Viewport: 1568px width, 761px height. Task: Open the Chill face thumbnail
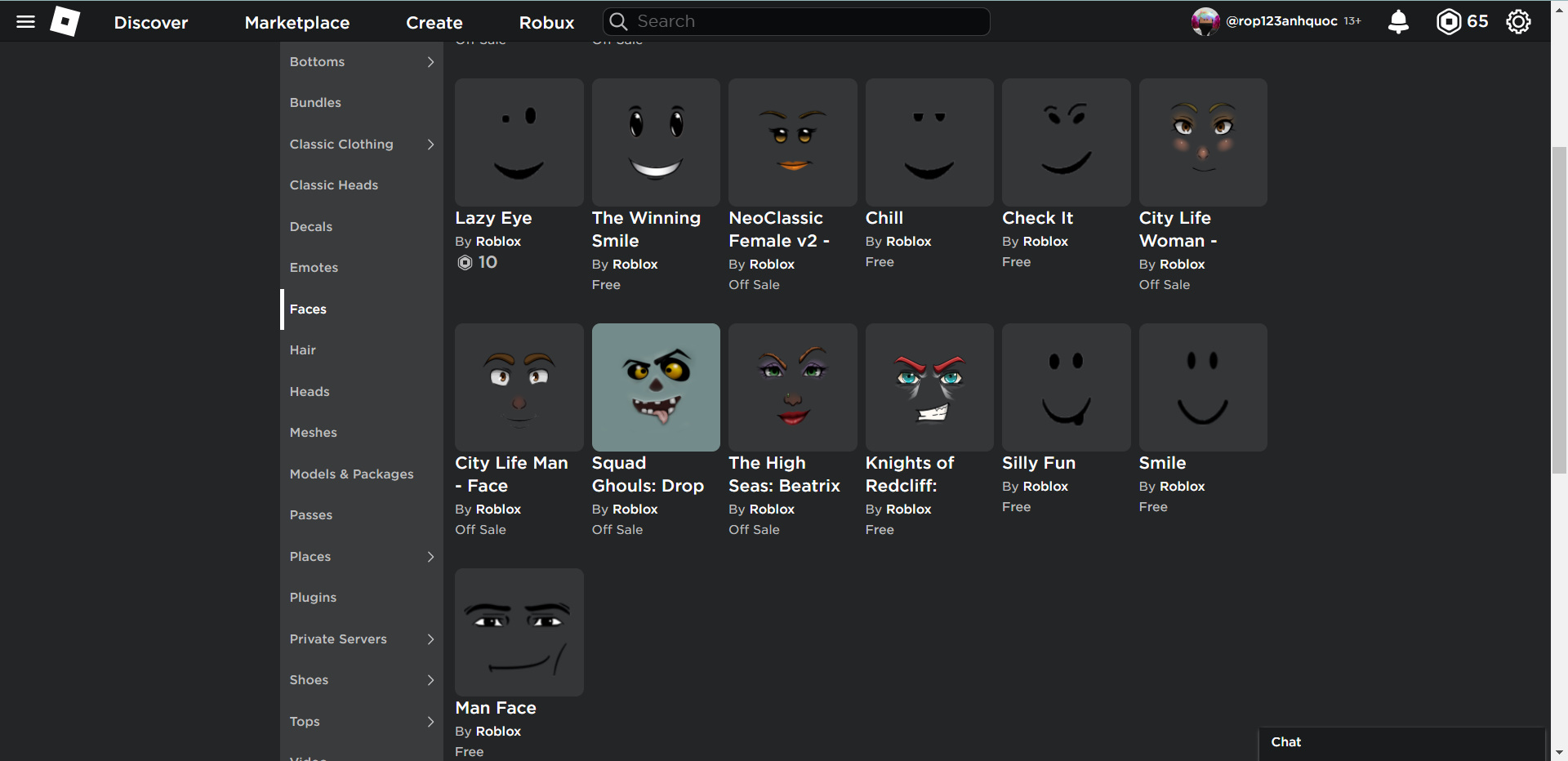point(929,142)
